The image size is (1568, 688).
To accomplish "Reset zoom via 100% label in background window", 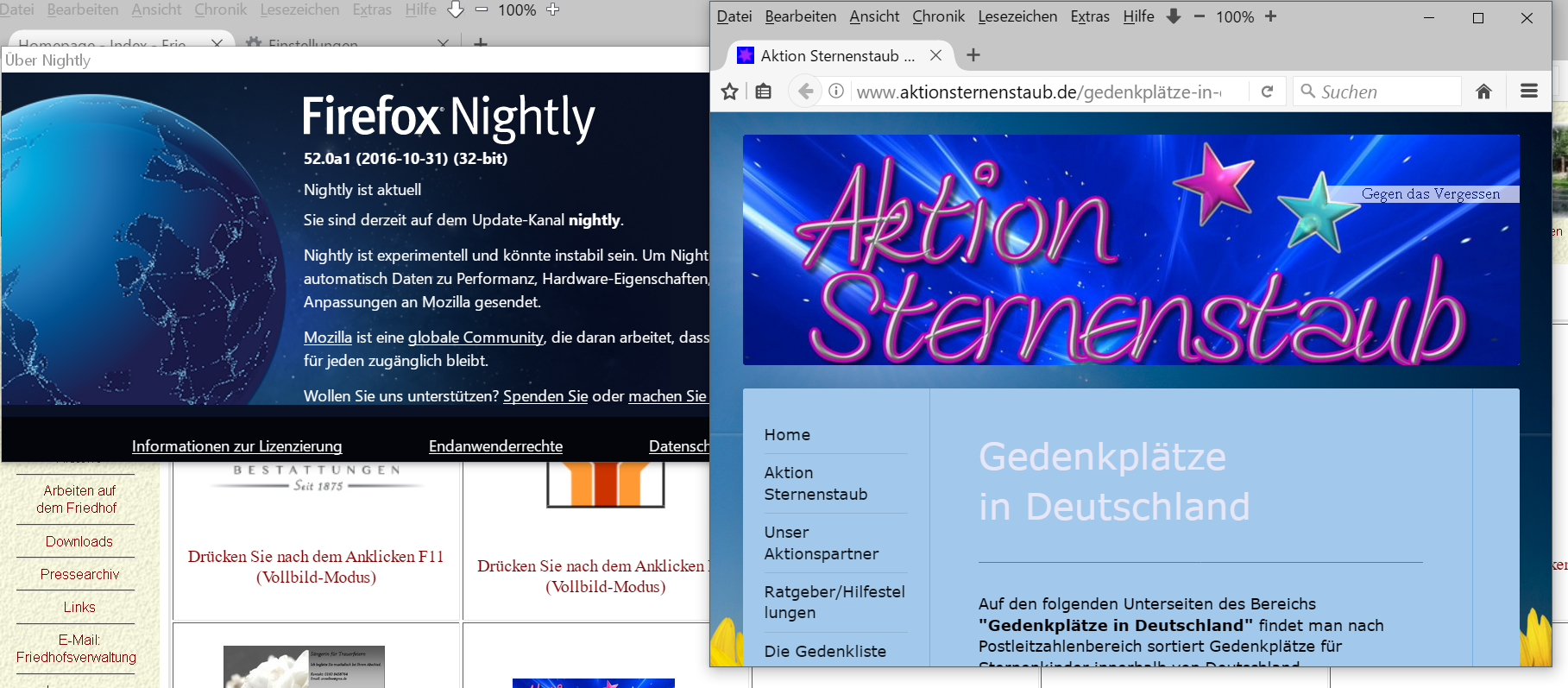I will pos(517,9).
